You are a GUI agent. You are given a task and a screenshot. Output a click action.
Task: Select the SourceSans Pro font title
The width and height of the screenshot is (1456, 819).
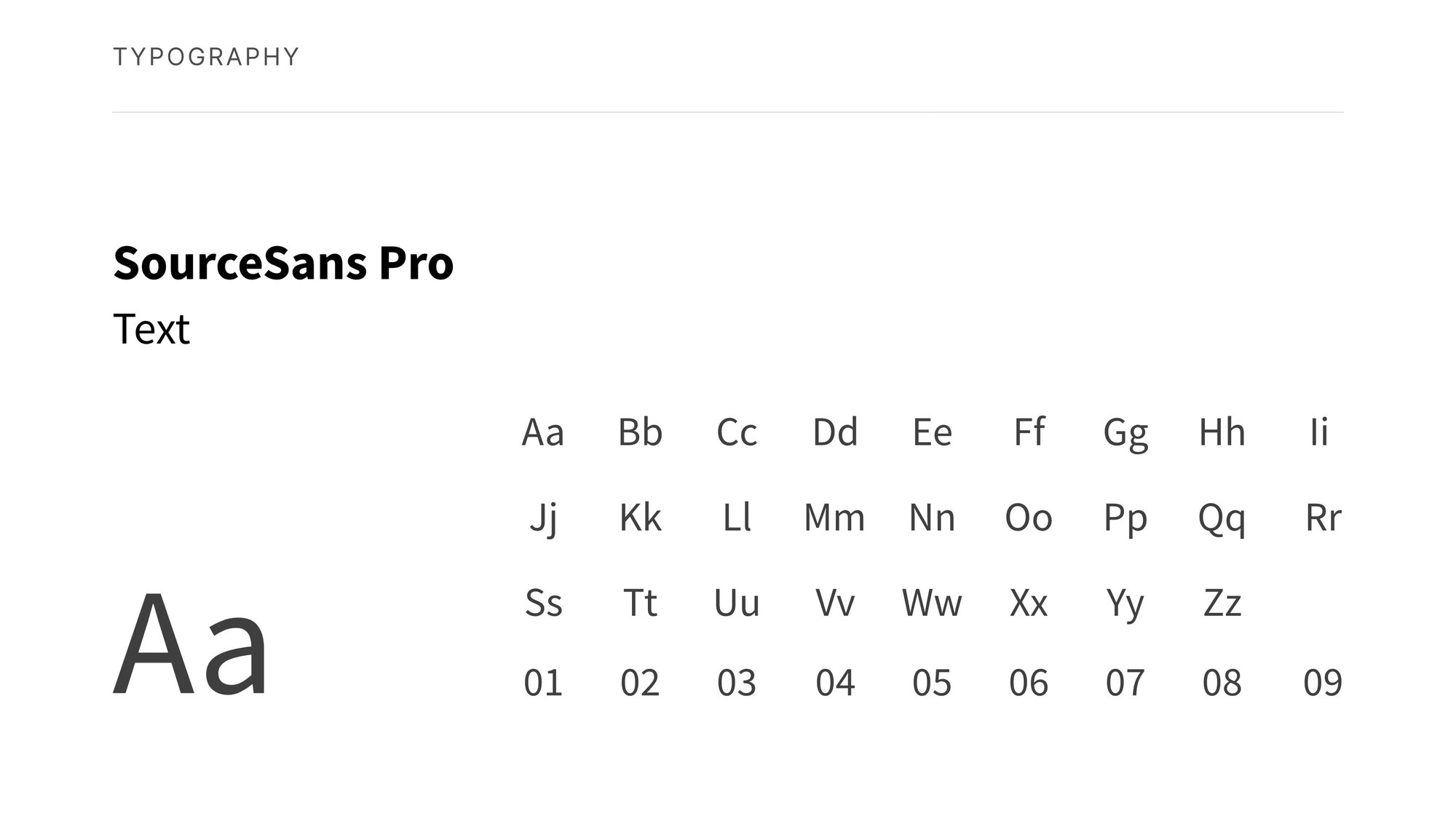coord(283,263)
